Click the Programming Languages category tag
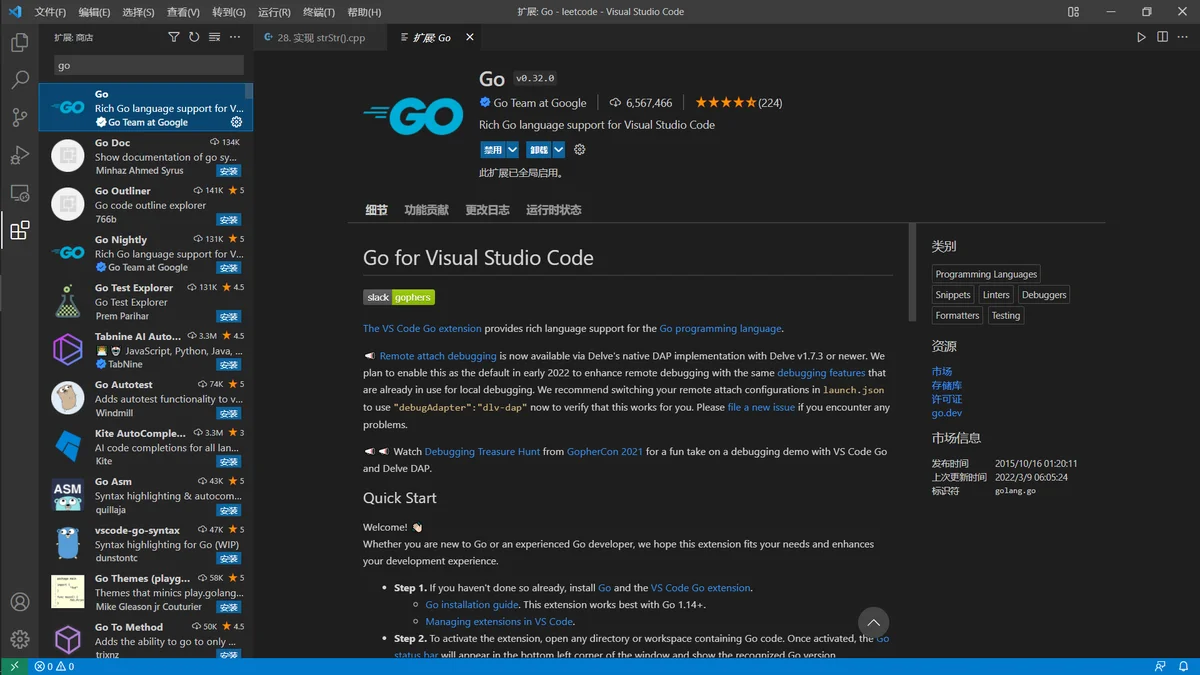Screen dimensions: 1200x675 coord(986,274)
